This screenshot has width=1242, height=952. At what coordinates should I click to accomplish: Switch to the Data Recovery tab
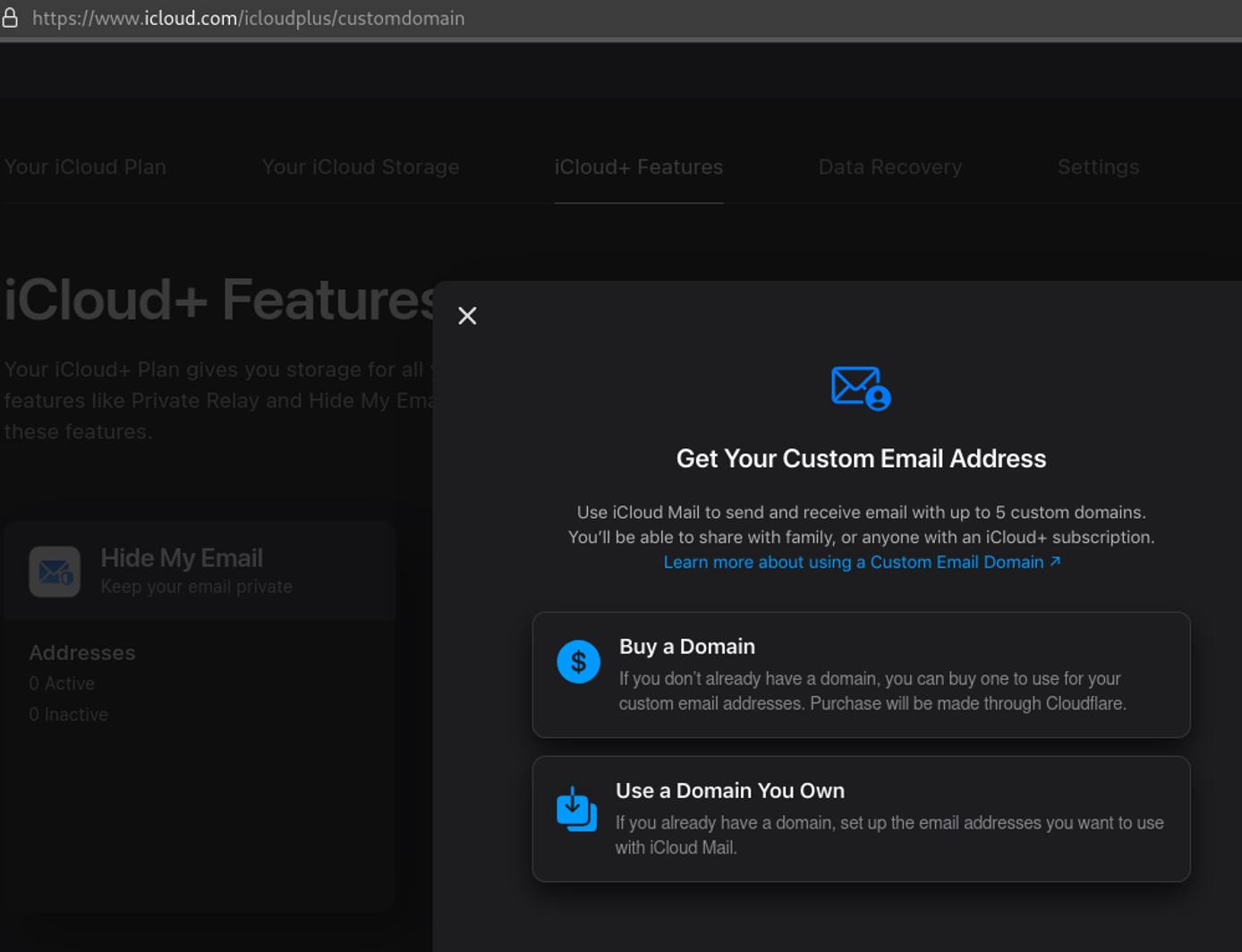pyautogui.click(x=889, y=166)
